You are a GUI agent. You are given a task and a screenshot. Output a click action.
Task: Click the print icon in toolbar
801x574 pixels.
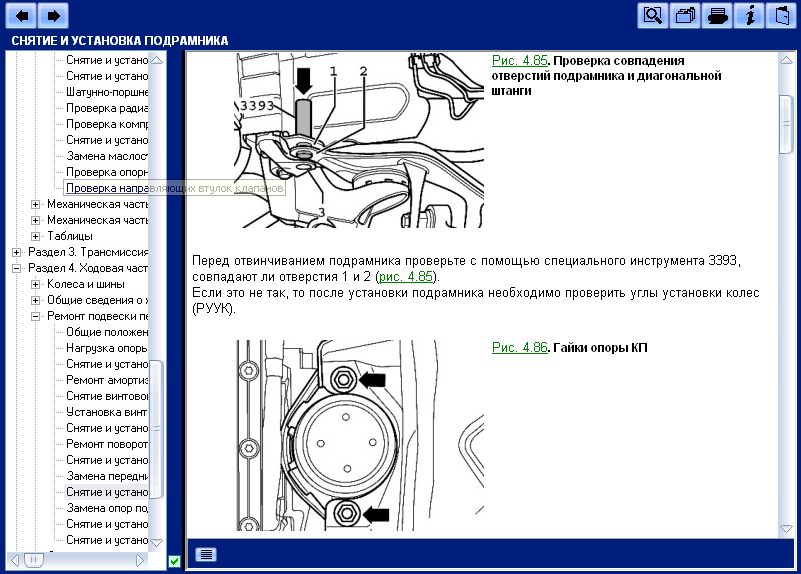click(x=717, y=15)
